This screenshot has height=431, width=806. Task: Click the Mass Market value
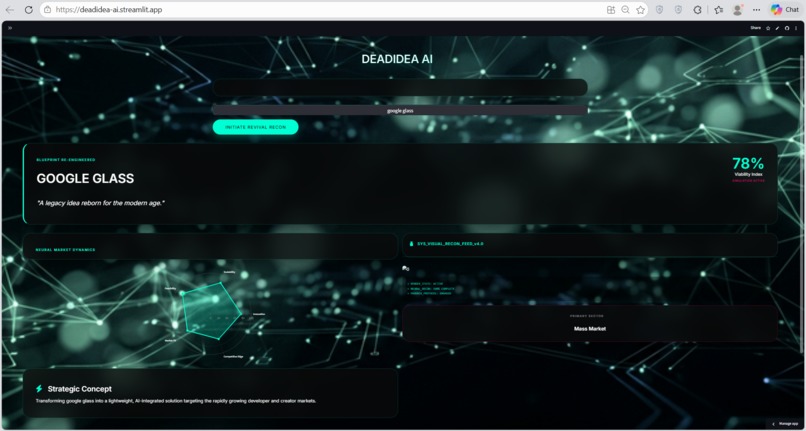590,328
